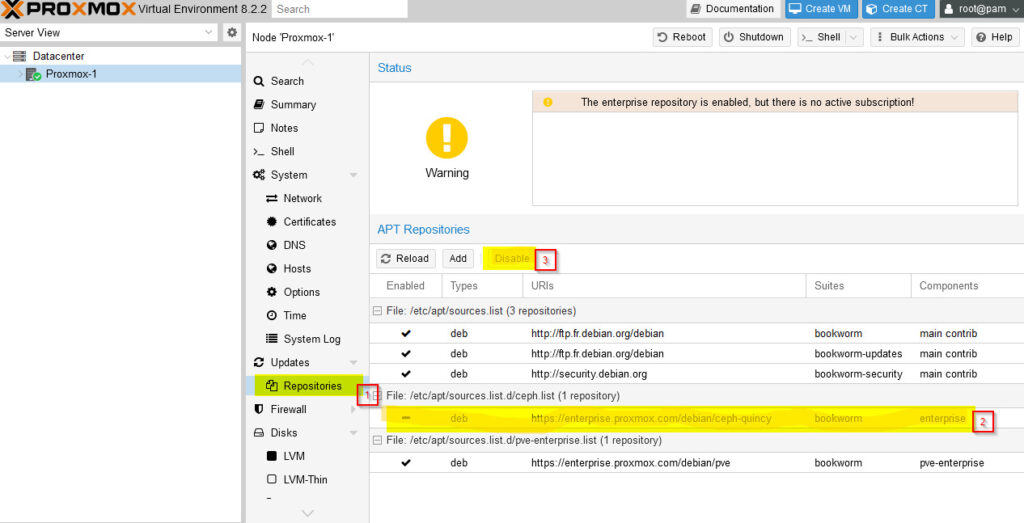1024x523 pixels.
Task: Expand the Proxmox-1 node
Action: click(20, 74)
